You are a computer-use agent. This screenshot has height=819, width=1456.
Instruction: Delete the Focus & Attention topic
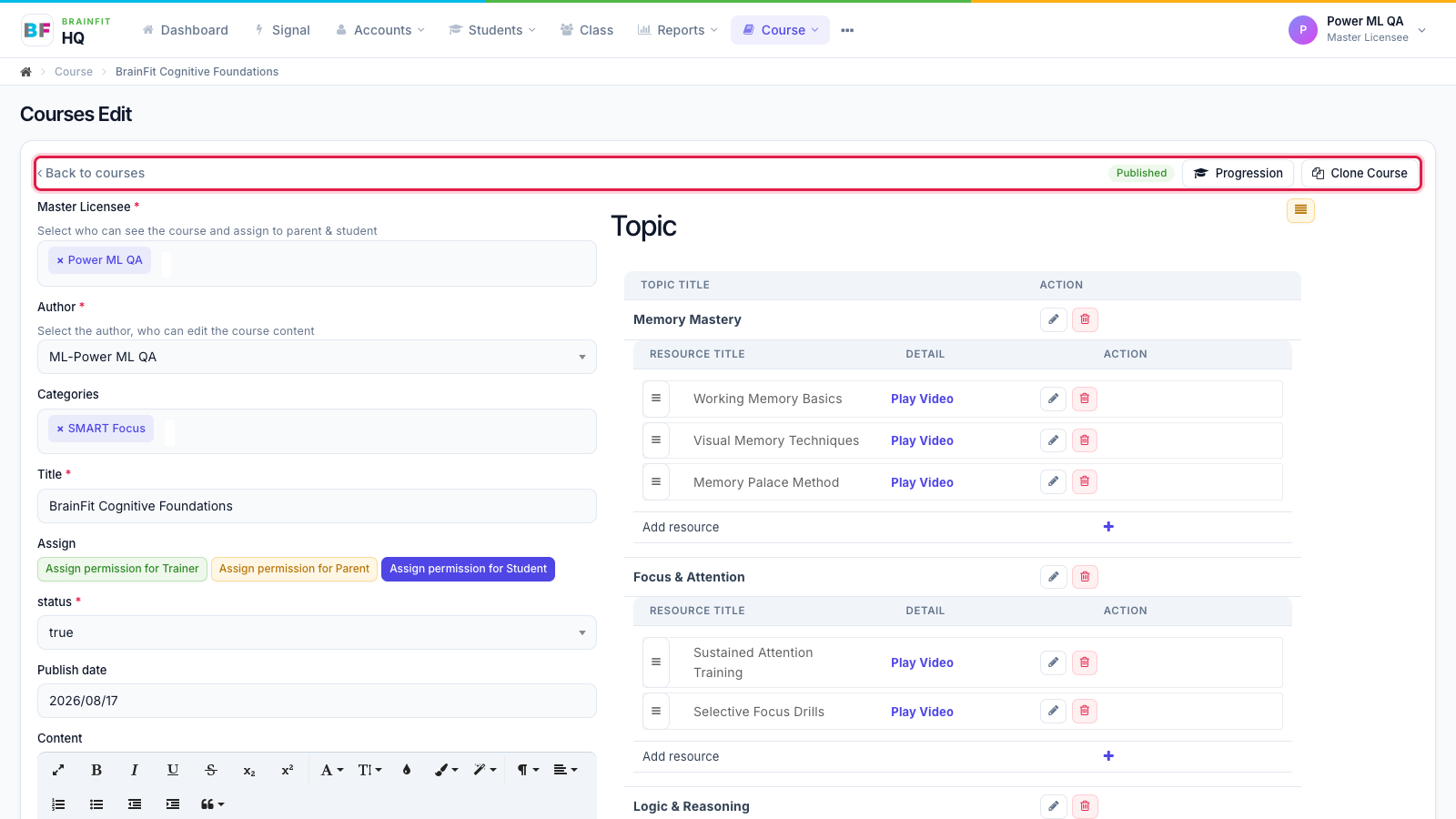click(x=1085, y=577)
